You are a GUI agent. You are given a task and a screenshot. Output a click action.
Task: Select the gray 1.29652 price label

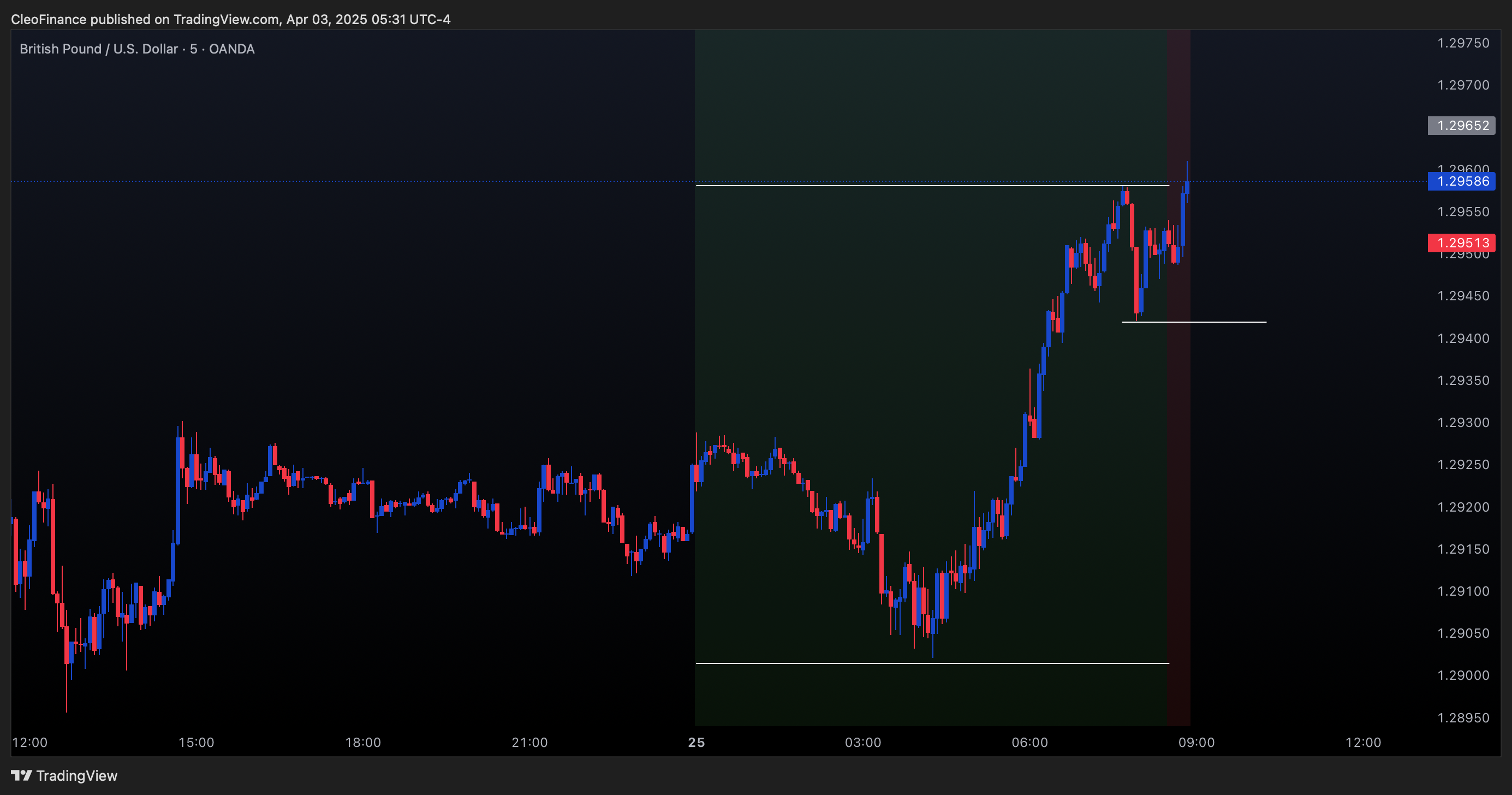[x=1461, y=126]
